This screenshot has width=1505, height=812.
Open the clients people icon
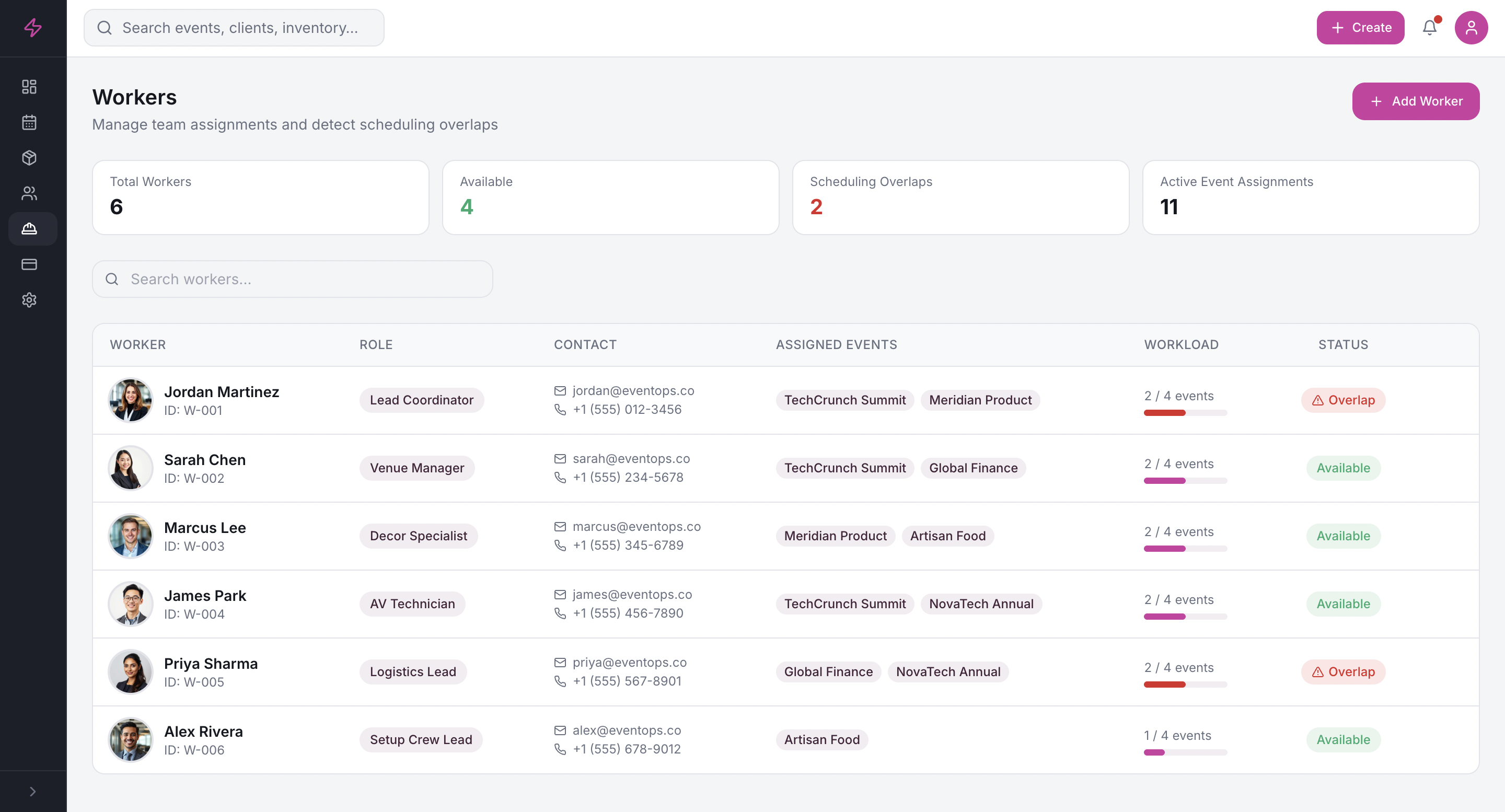point(29,193)
